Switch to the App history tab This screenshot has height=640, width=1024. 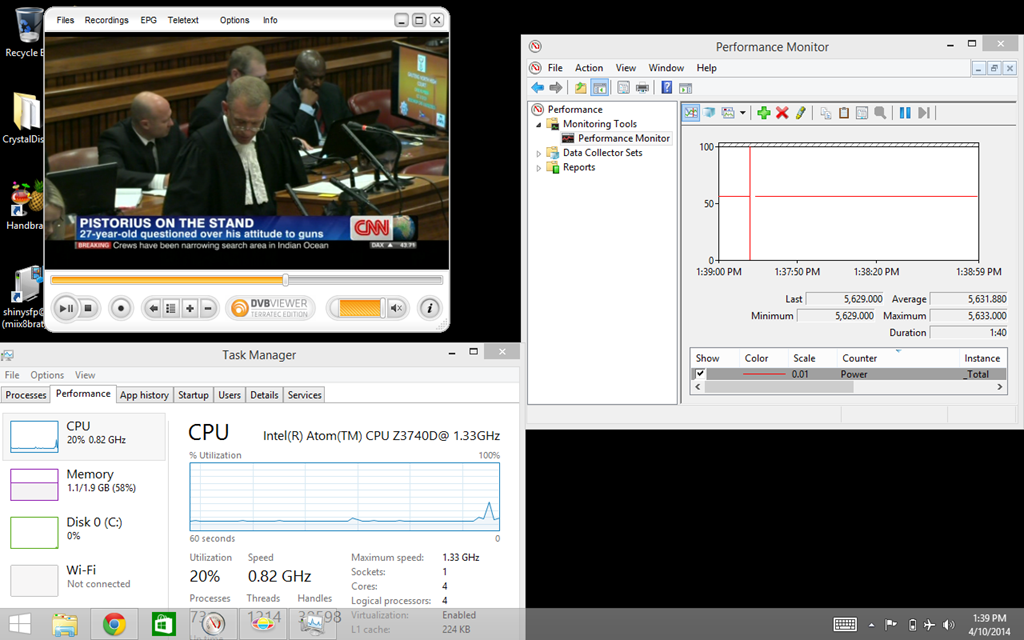point(144,395)
